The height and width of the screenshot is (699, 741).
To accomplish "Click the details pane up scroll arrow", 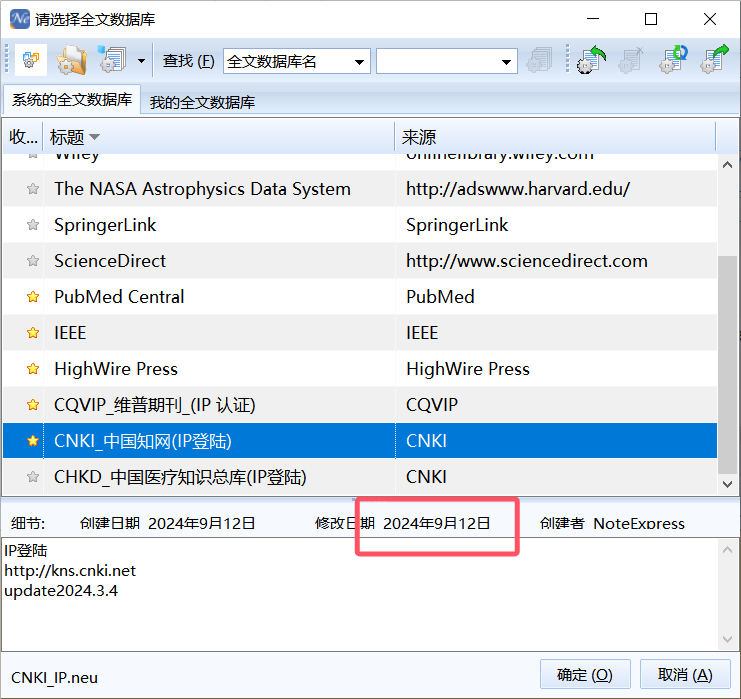I will click(x=727, y=550).
